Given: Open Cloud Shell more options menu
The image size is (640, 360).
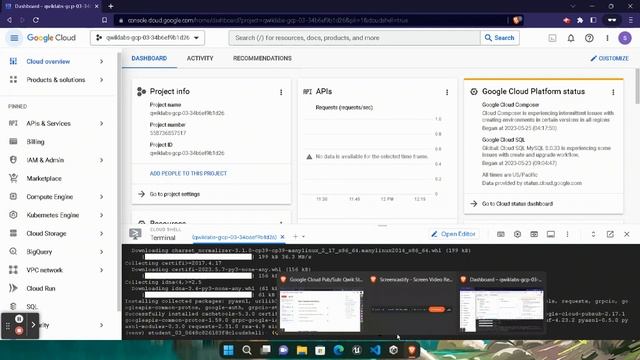Looking at the screenshot, I should click(x=567, y=234).
